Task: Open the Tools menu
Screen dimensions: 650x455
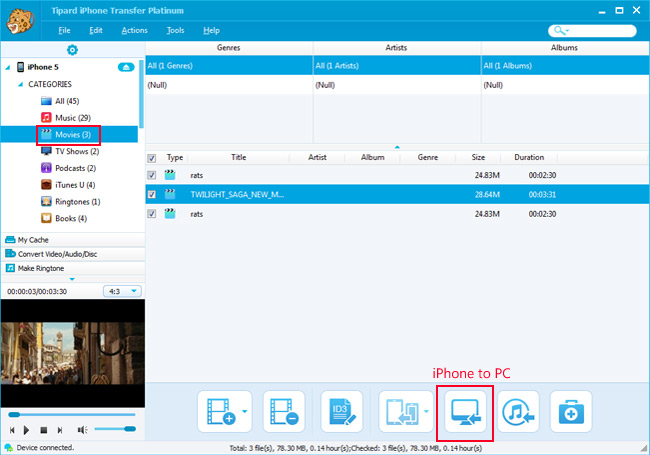Action: click(175, 30)
